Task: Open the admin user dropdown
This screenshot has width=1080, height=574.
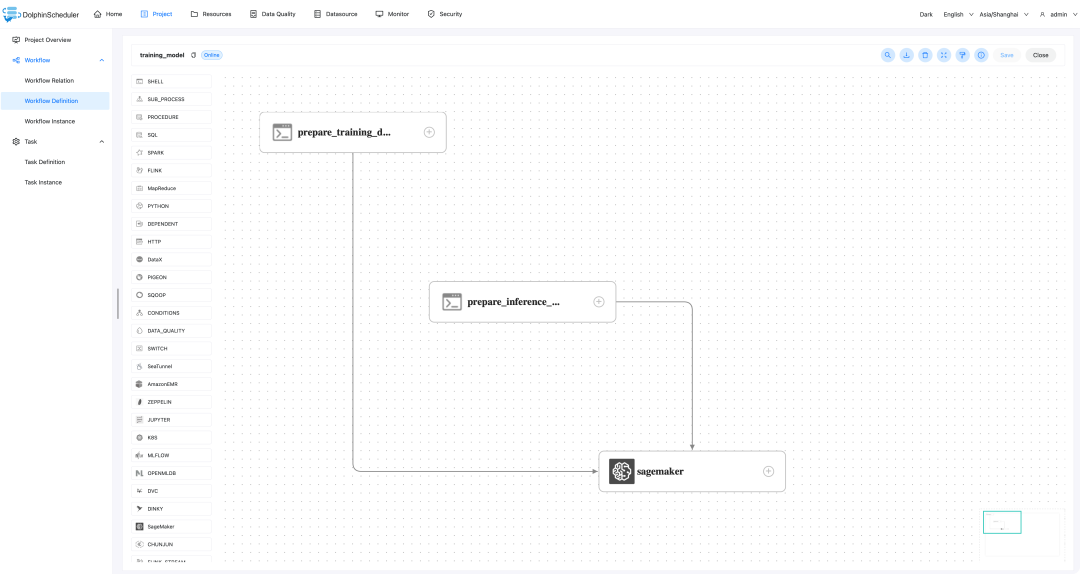Action: point(1056,14)
